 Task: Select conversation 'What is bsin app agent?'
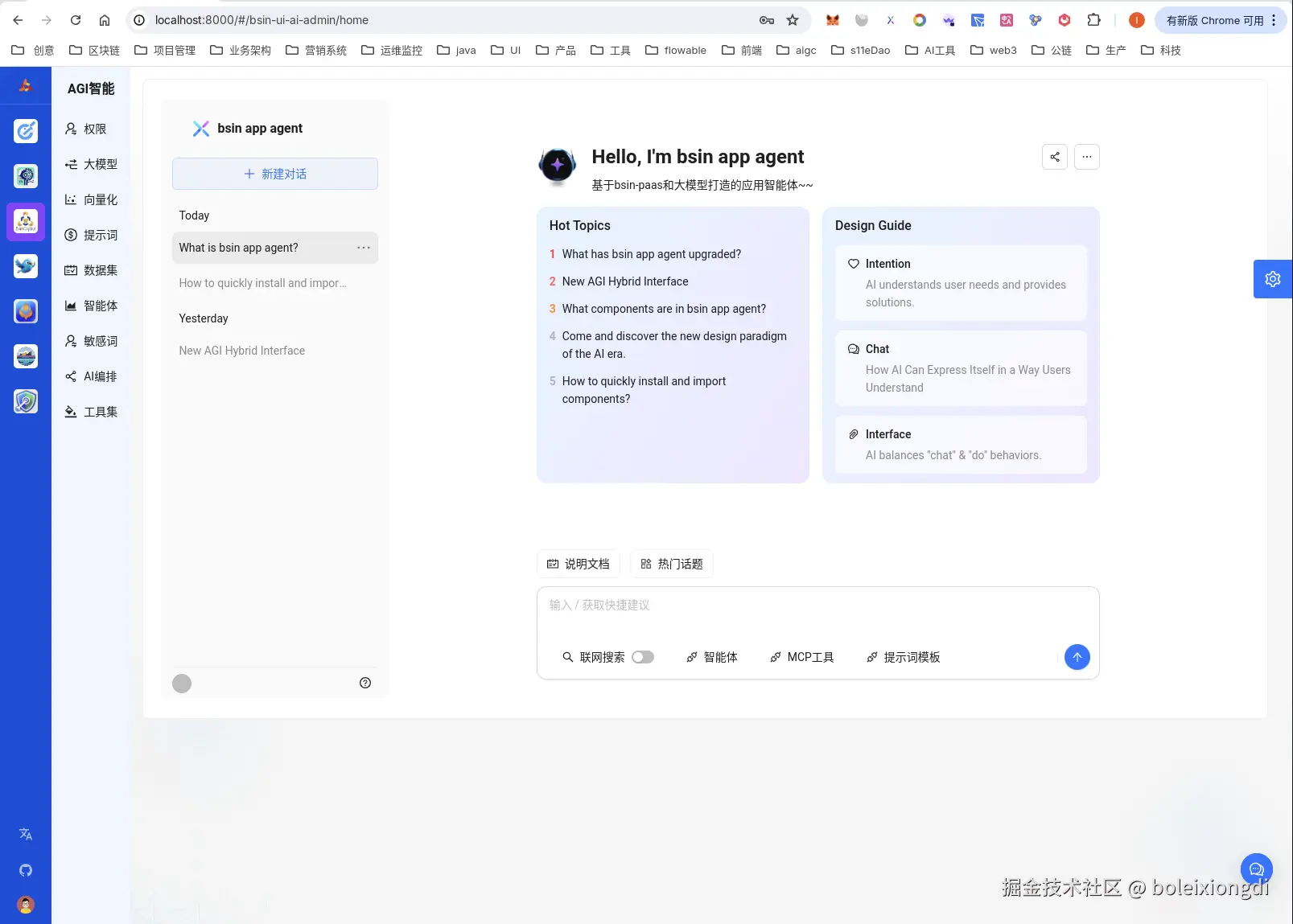click(x=275, y=248)
